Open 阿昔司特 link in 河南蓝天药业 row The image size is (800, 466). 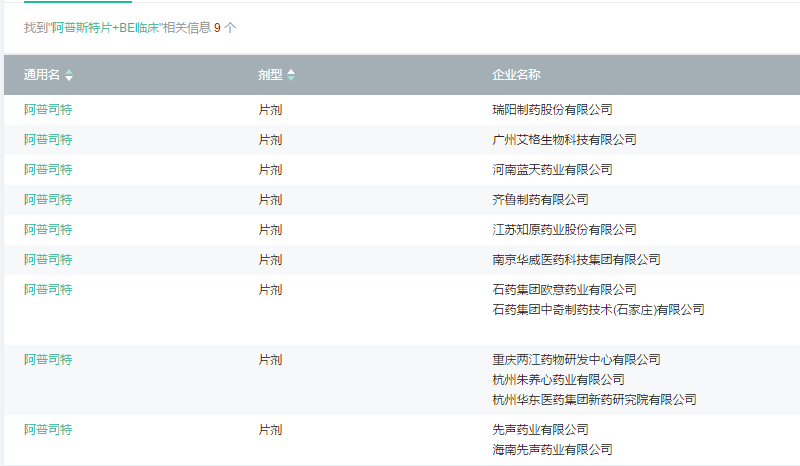click(48, 170)
